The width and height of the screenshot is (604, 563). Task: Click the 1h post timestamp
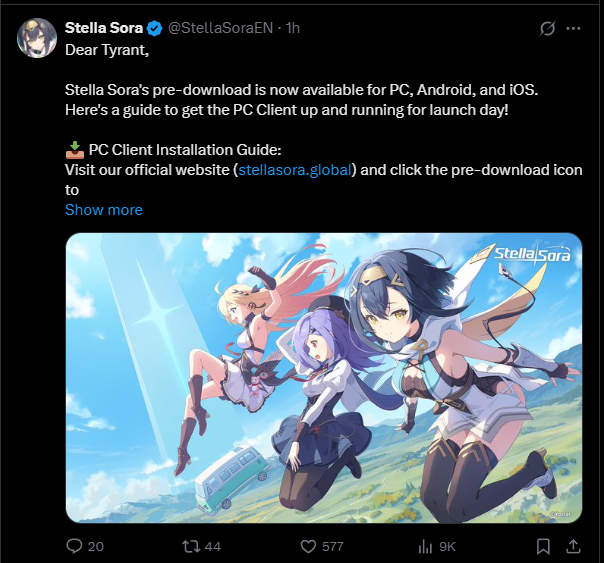tap(292, 28)
